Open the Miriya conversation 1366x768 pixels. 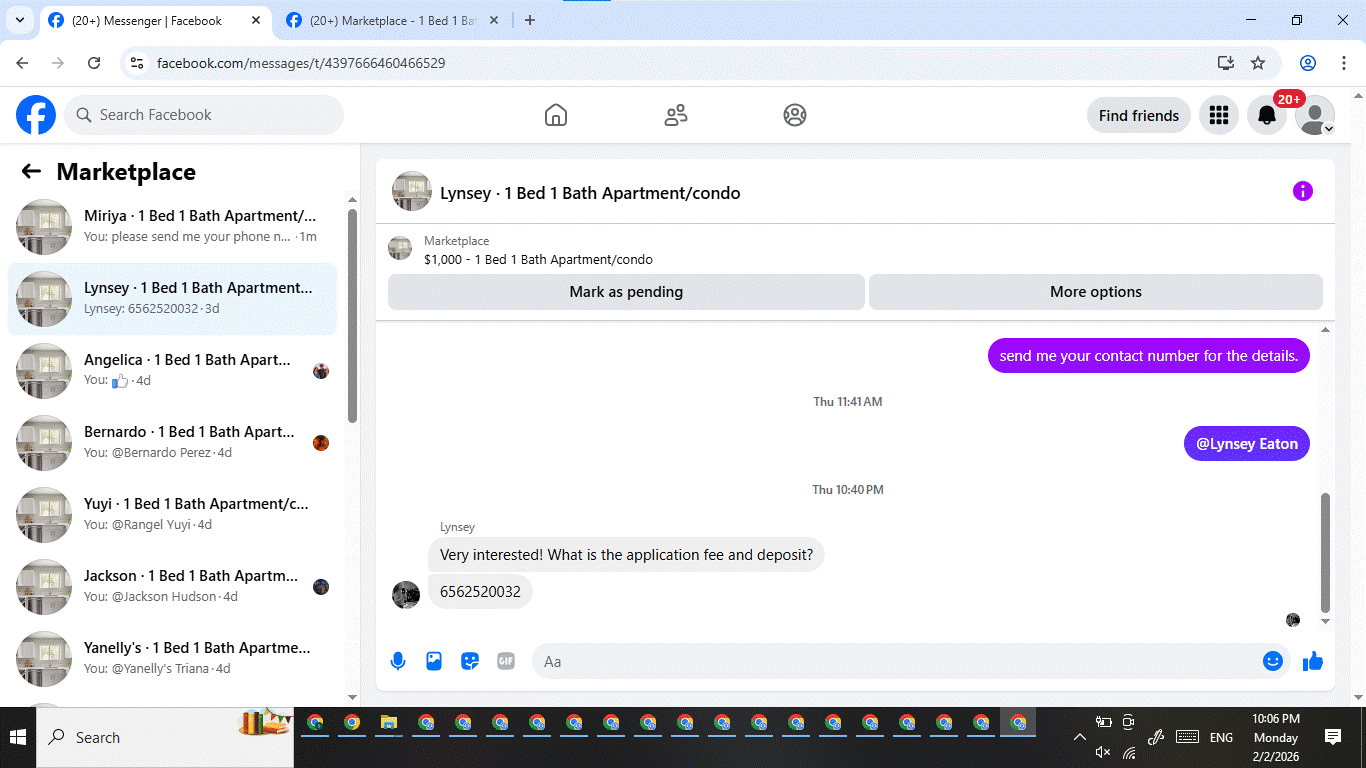[x=172, y=226]
